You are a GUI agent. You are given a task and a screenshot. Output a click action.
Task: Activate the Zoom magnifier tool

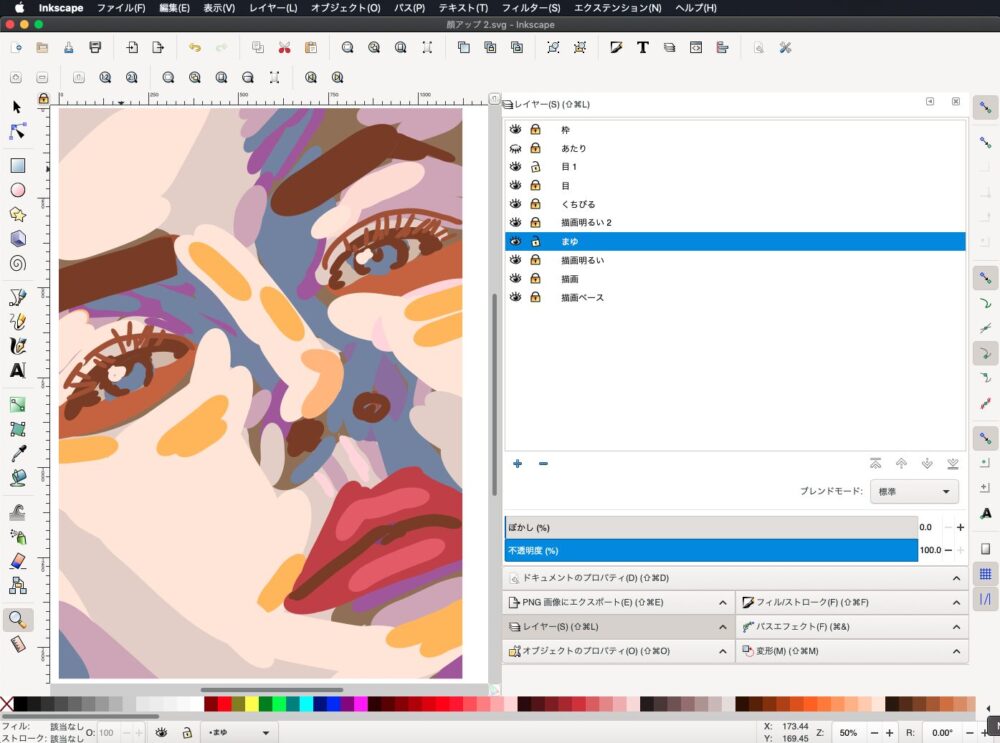tap(17, 620)
